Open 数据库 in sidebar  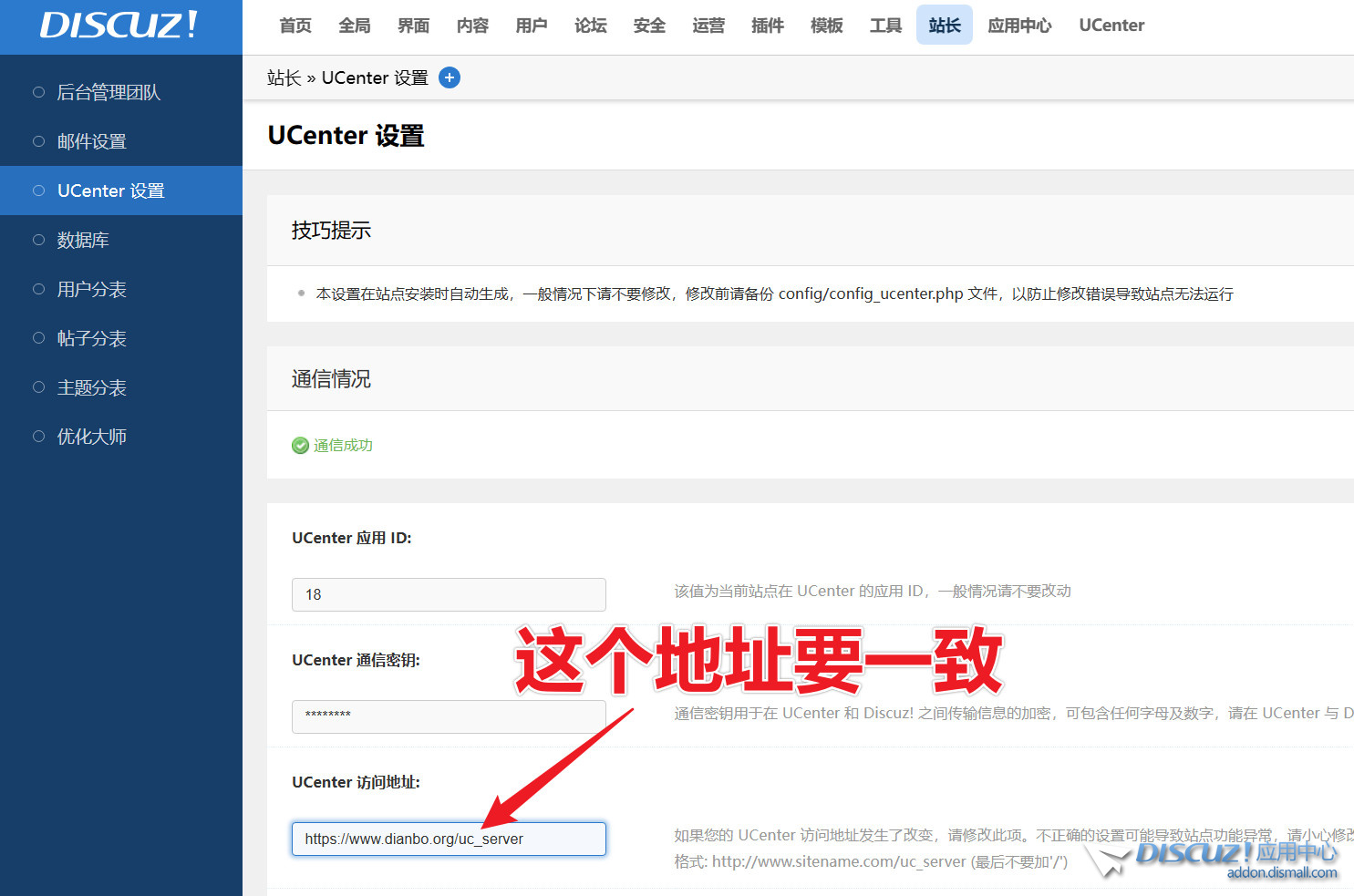[x=121, y=240]
